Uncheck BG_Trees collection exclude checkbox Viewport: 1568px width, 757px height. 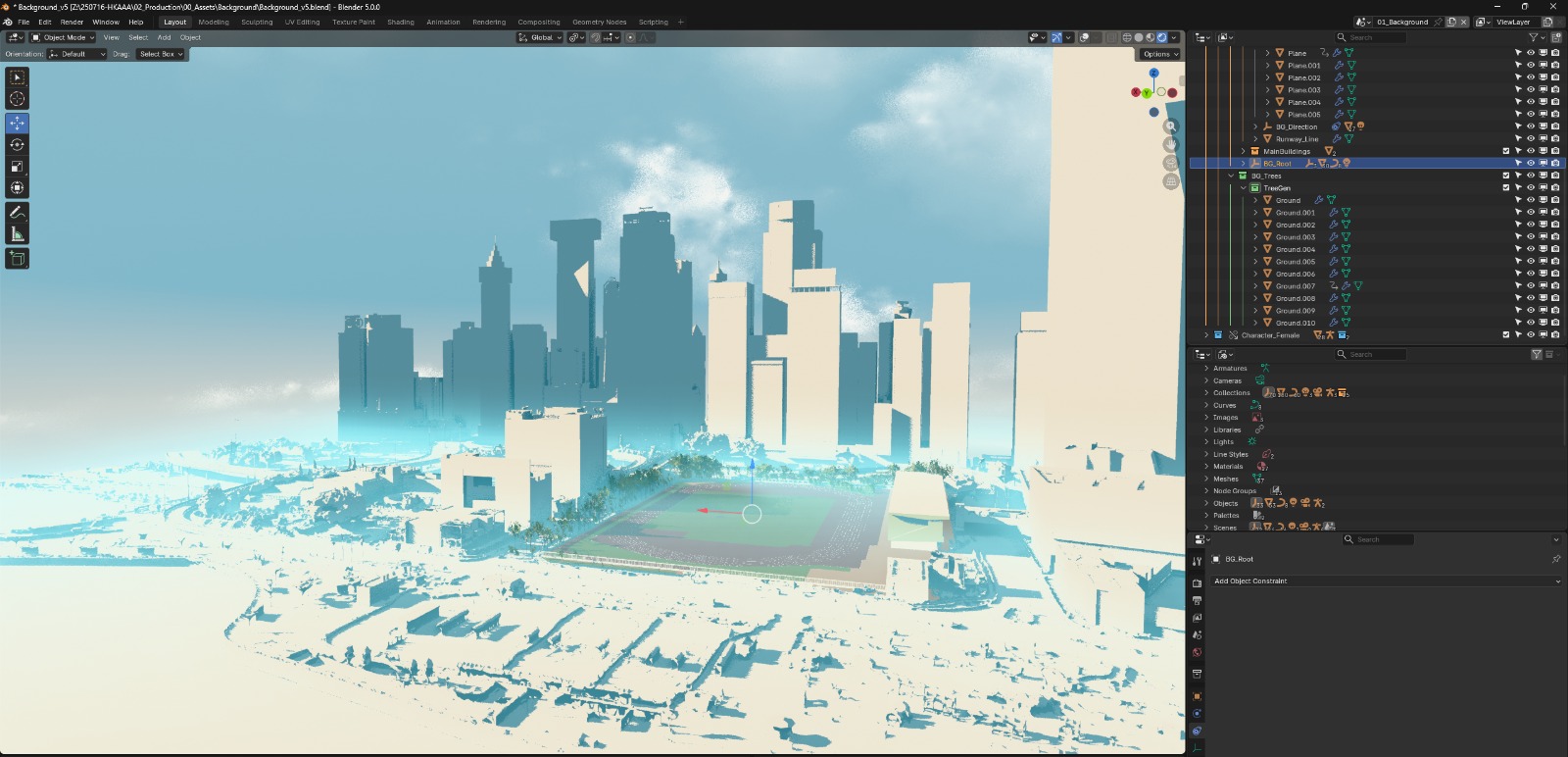(x=1506, y=176)
